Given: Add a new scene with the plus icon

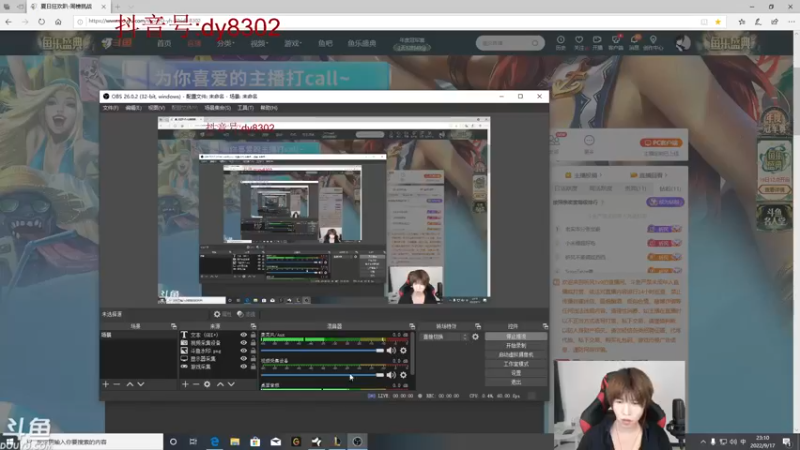Looking at the screenshot, I should (106, 384).
